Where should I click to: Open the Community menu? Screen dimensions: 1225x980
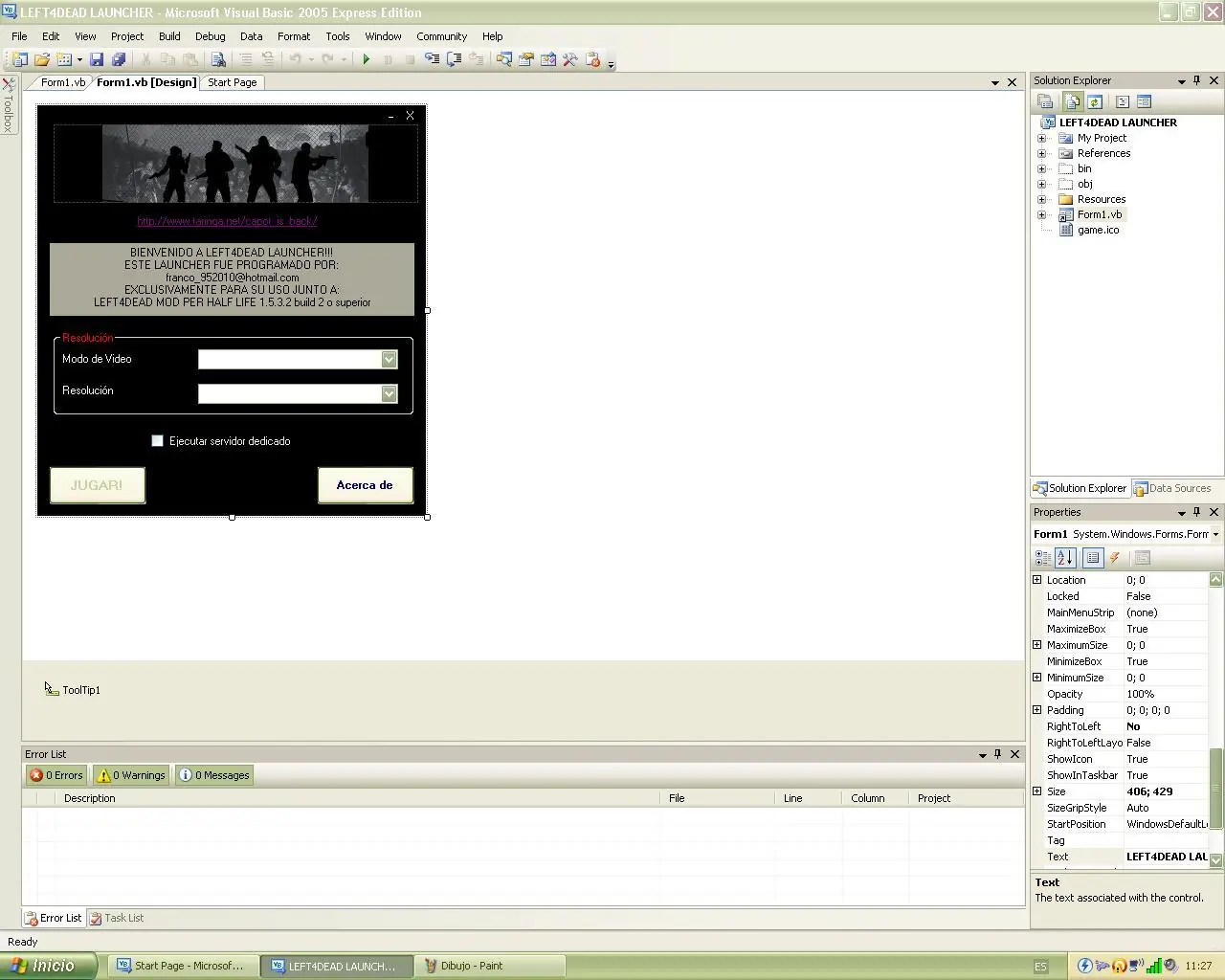coord(441,36)
